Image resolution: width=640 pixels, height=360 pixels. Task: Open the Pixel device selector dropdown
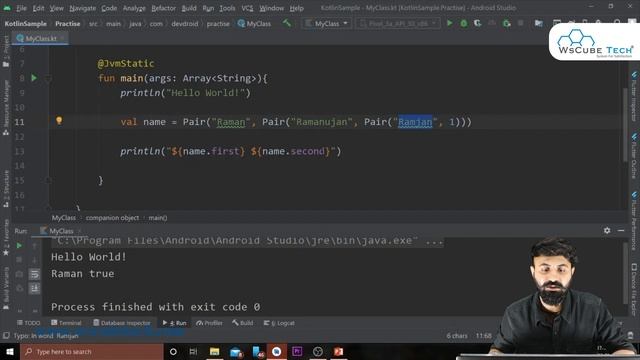[x=398, y=23]
